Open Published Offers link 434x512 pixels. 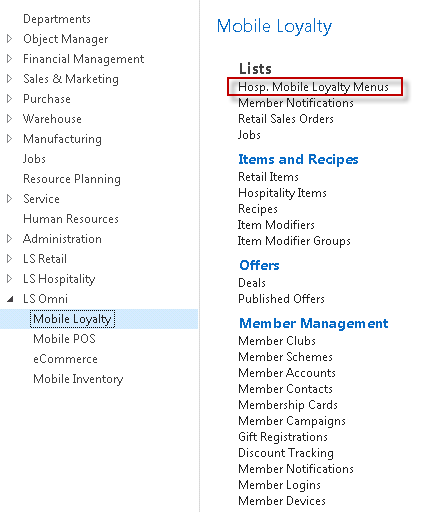pyautogui.click(x=281, y=299)
